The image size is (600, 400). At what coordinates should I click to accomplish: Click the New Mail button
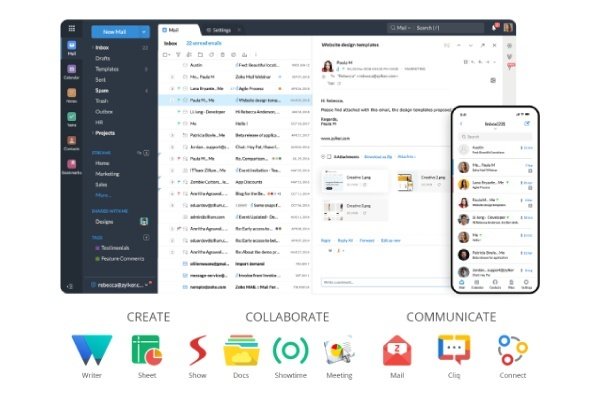pos(115,32)
